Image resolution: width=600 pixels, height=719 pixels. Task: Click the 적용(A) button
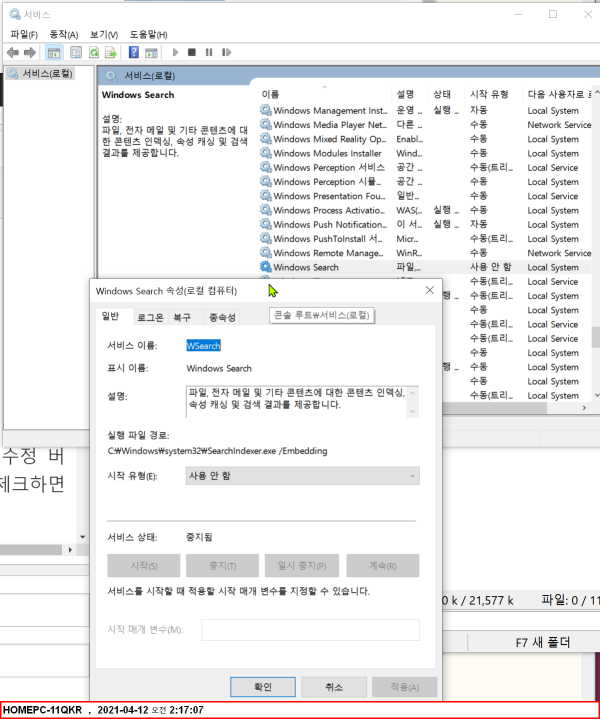coord(405,687)
